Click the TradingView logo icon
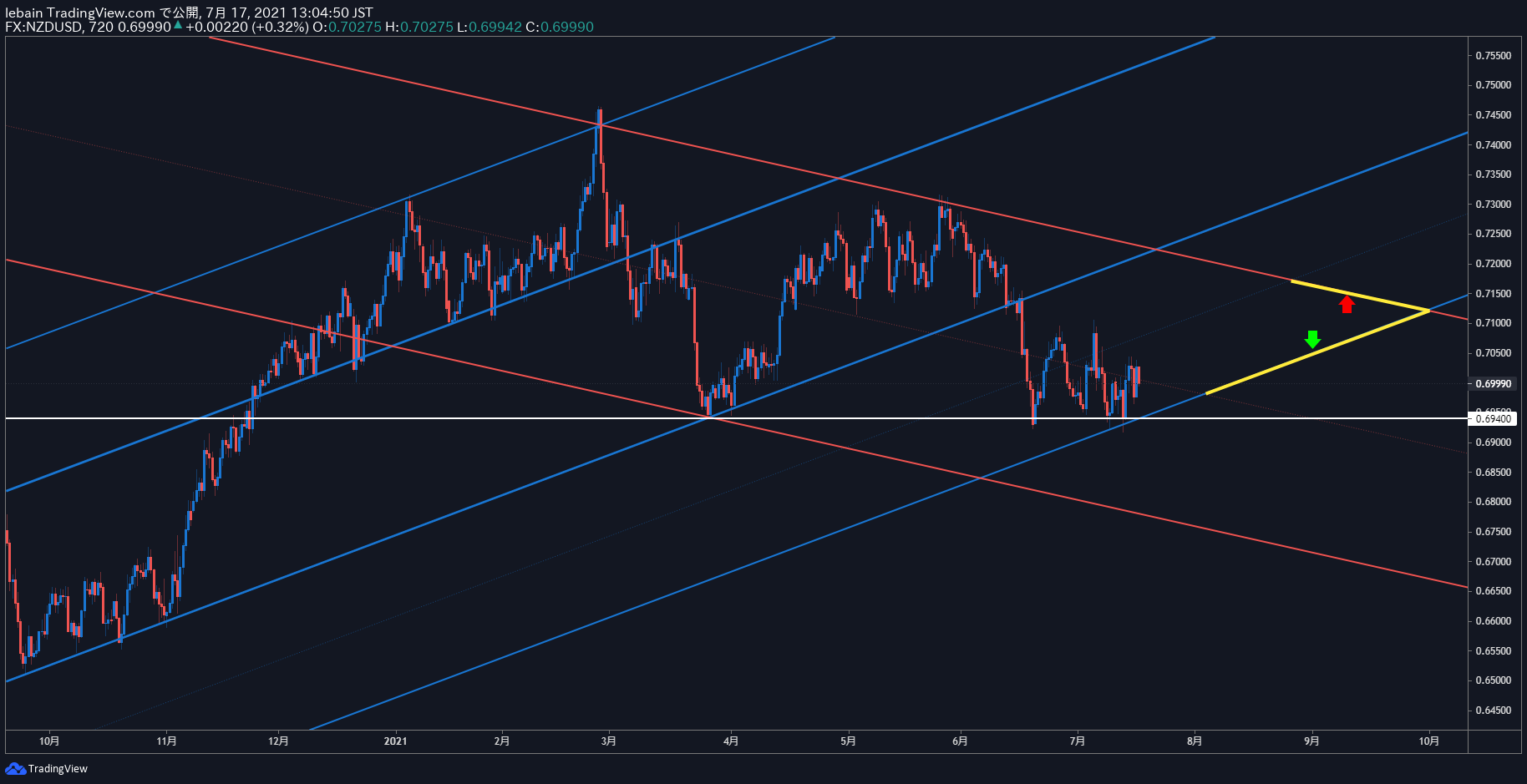The image size is (1527, 784). pyautogui.click(x=15, y=768)
